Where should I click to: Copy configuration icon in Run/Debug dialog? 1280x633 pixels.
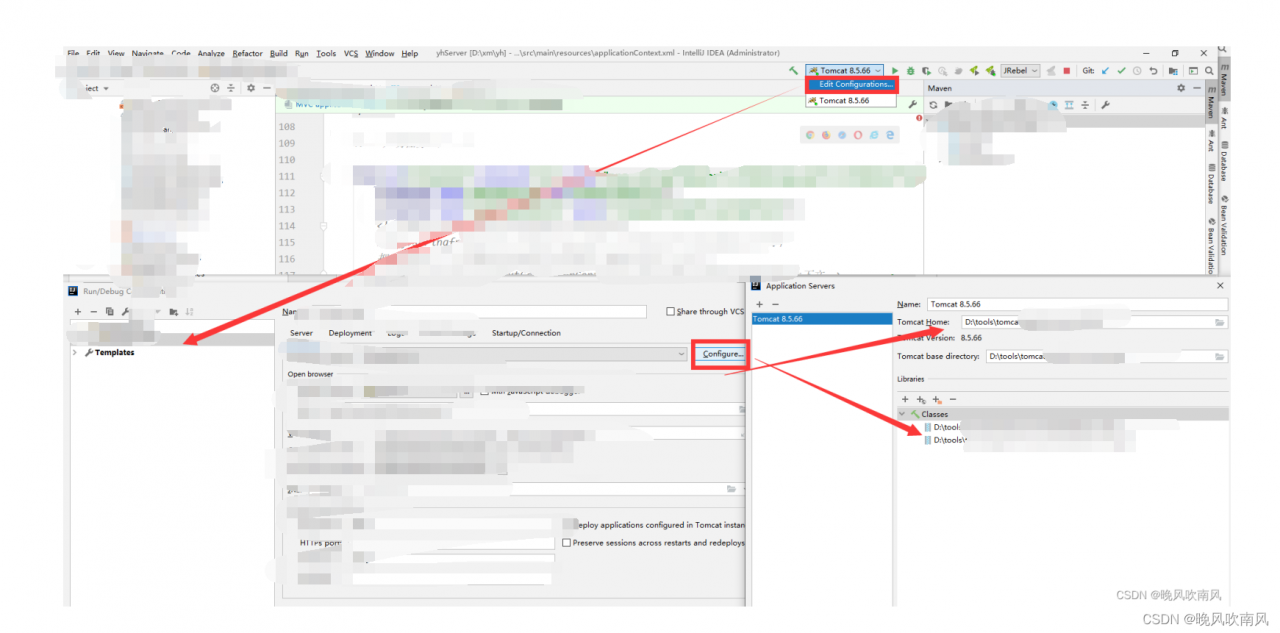tap(110, 312)
